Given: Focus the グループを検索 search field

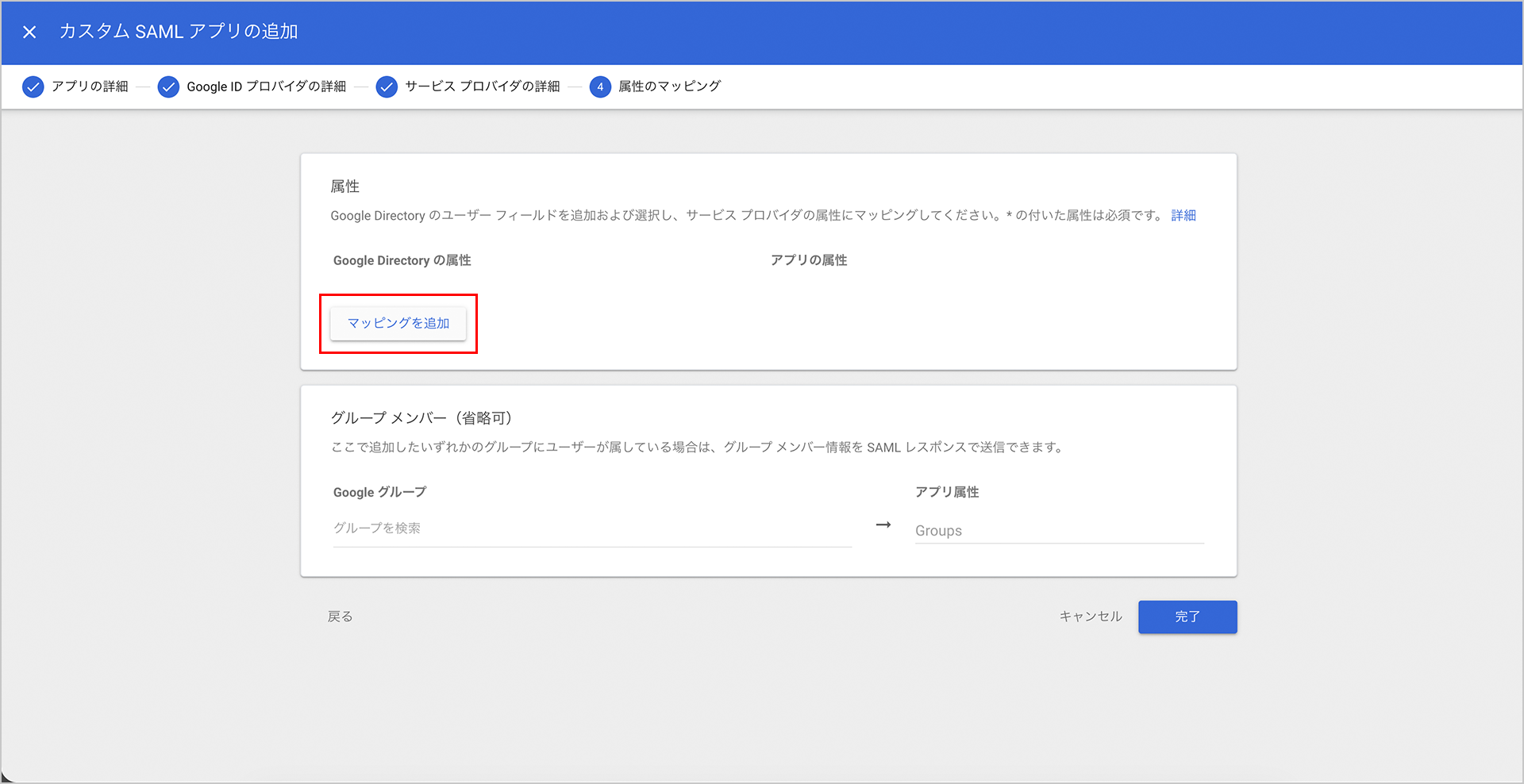Looking at the screenshot, I should tap(591, 528).
